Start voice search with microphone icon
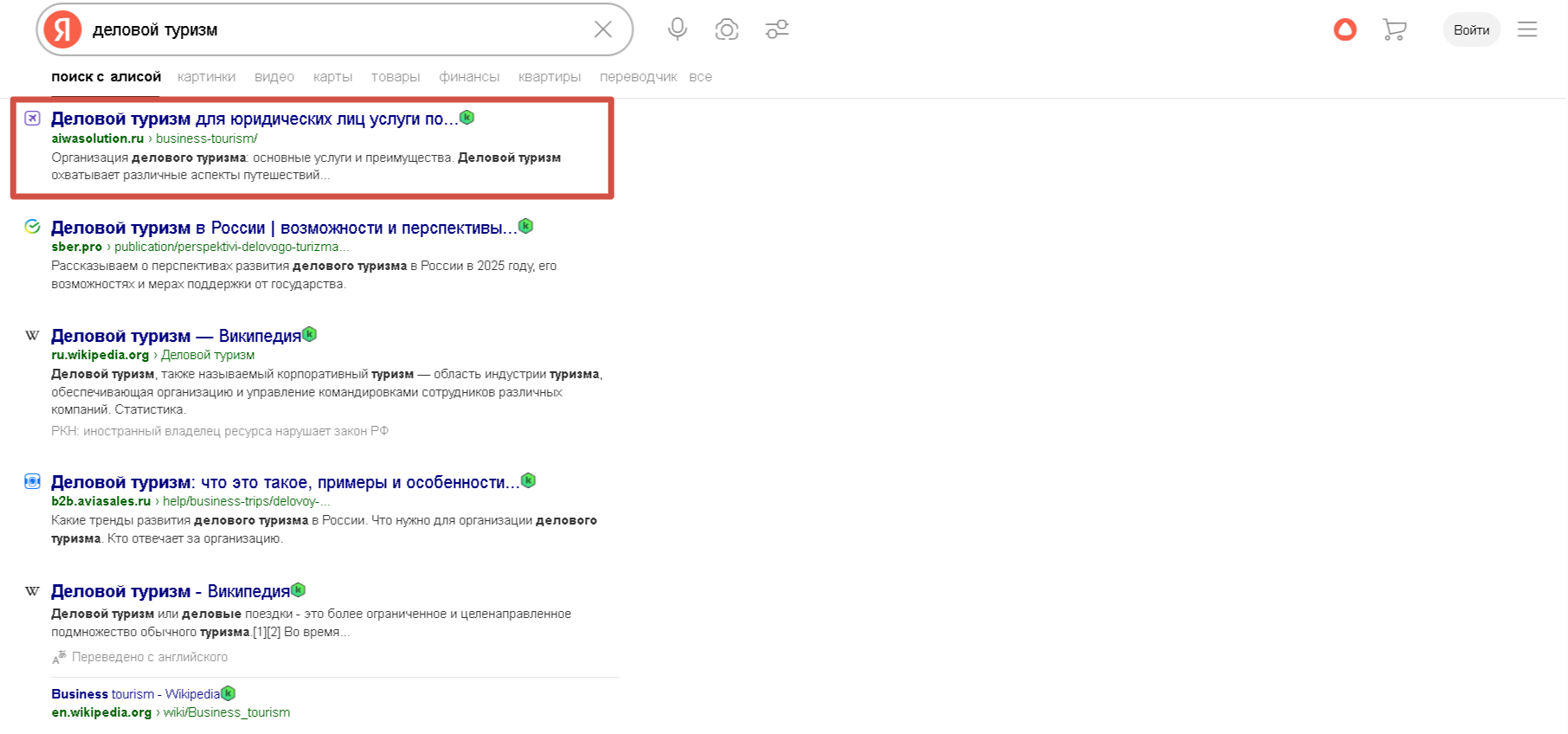 [x=678, y=29]
